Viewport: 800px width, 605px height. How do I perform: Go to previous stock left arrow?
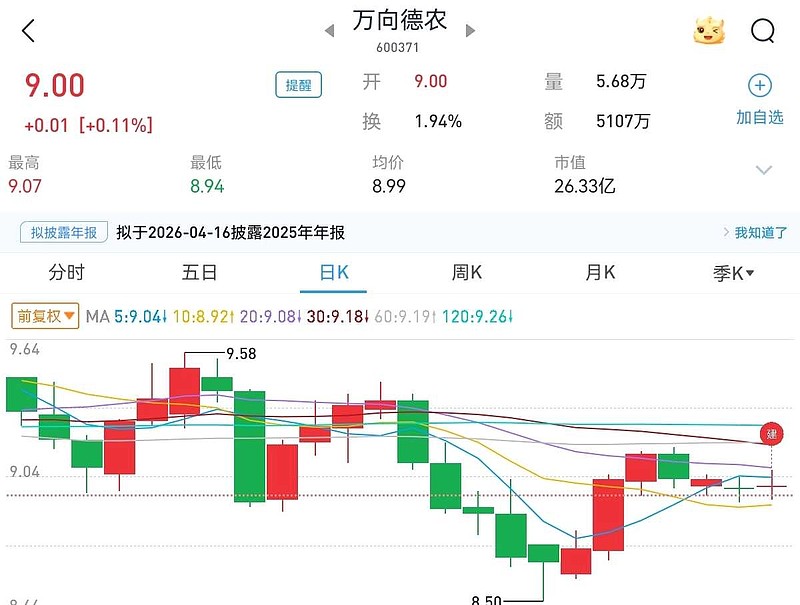coord(329,31)
